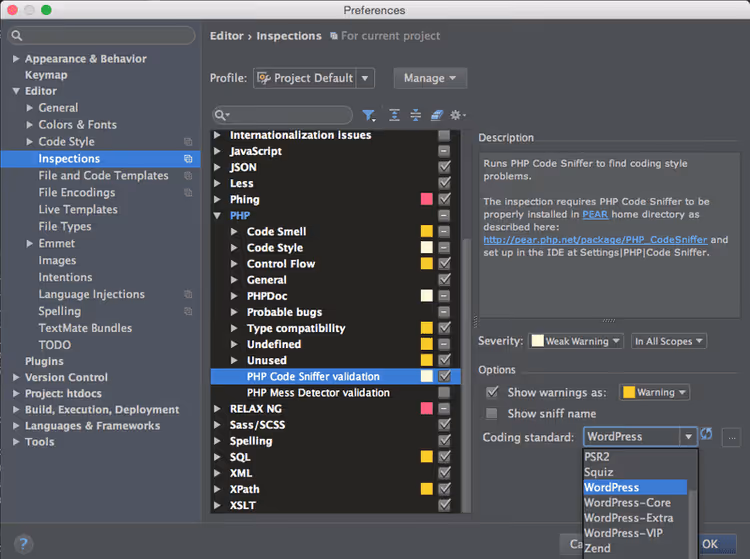Click the Manage profile button
Image resolution: width=750 pixels, height=559 pixels.
click(x=430, y=78)
